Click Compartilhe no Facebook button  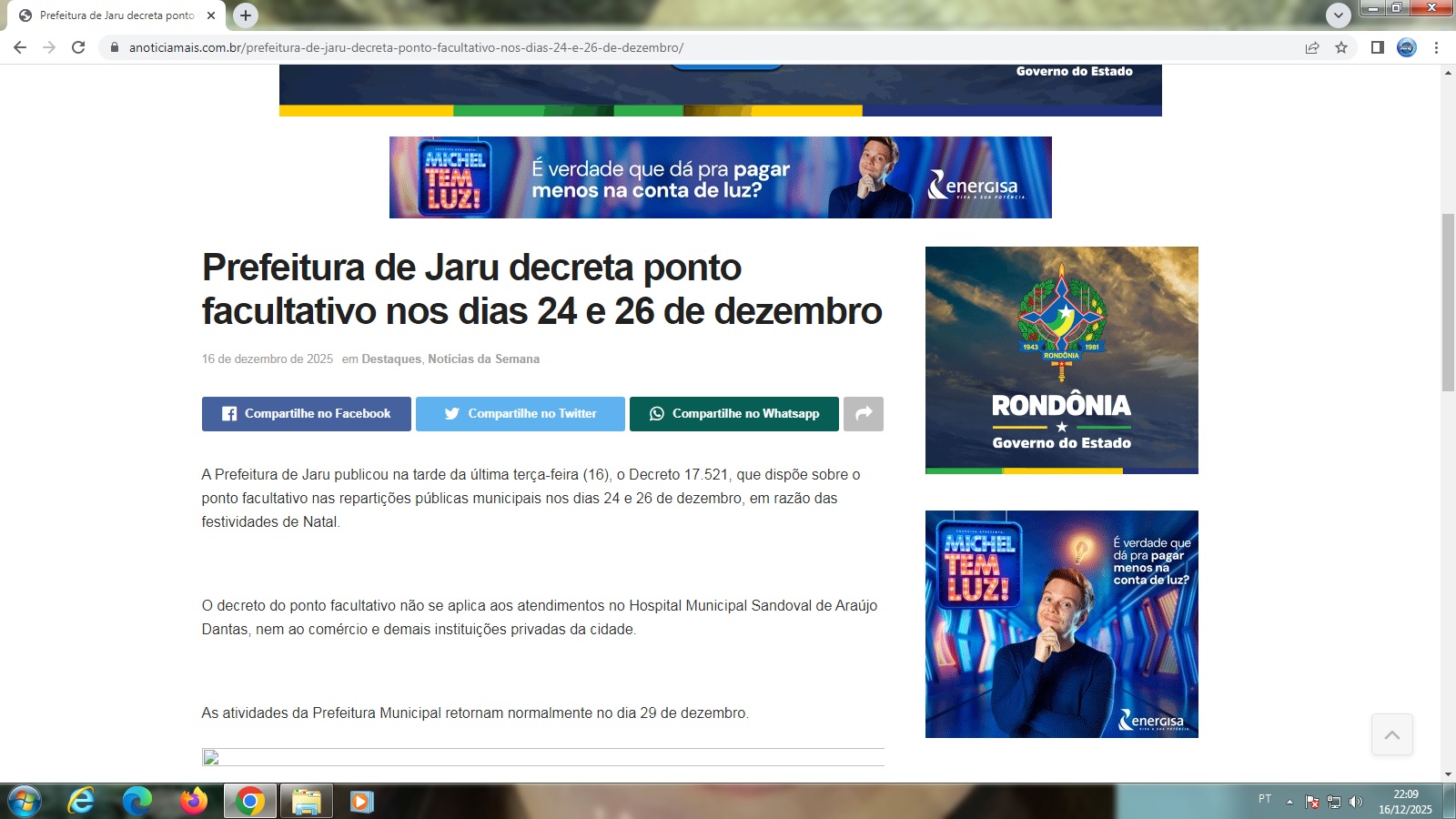pos(307,414)
